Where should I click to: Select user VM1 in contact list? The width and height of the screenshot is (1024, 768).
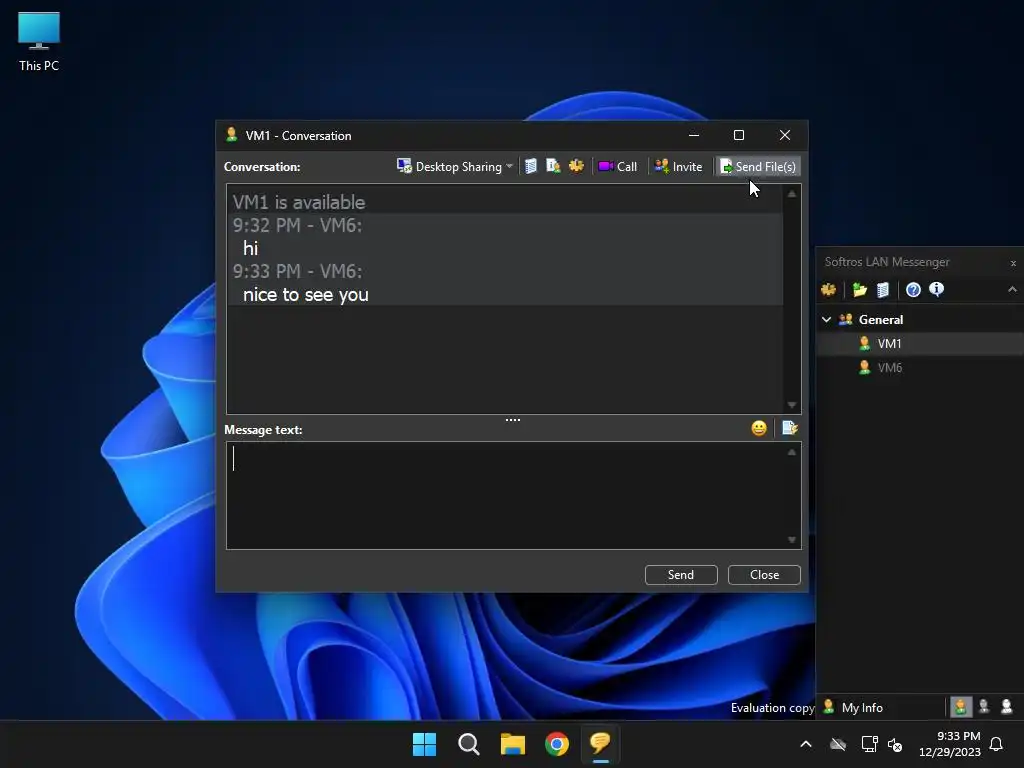point(920,344)
